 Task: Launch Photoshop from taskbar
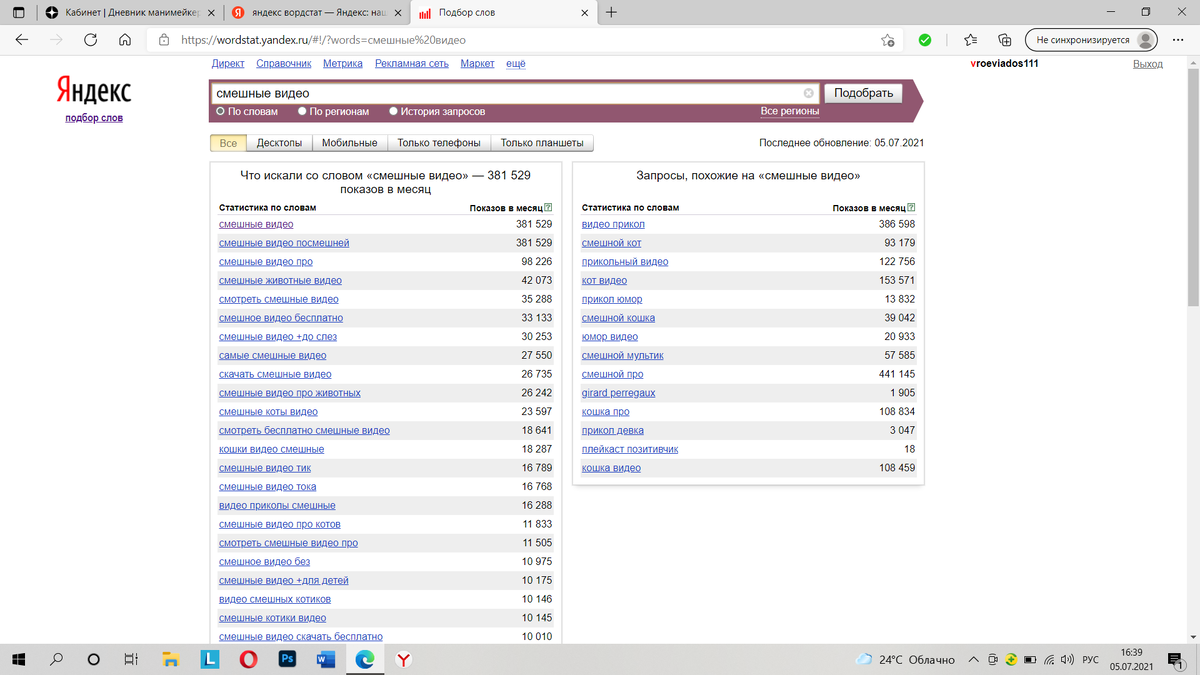[x=287, y=660]
